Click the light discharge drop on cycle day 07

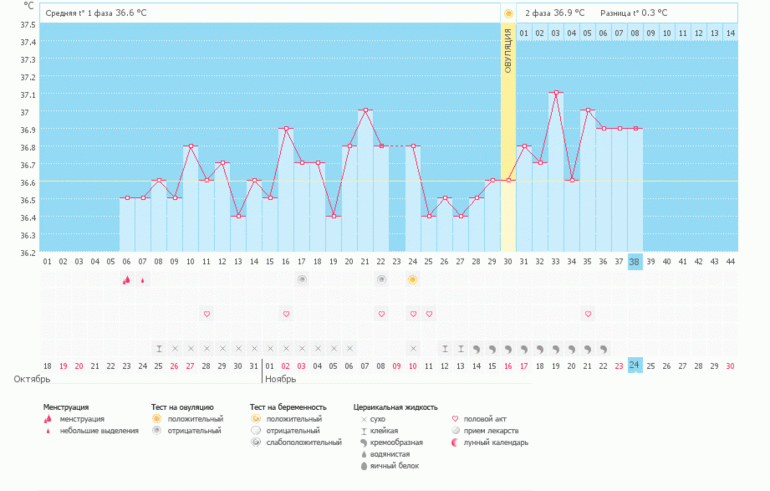tap(142, 280)
